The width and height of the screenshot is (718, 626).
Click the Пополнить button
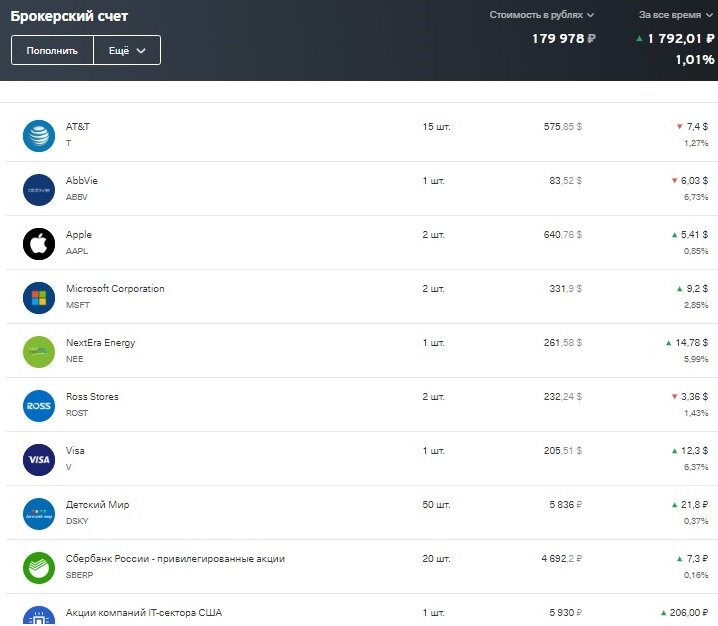click(x=52, y=50)
